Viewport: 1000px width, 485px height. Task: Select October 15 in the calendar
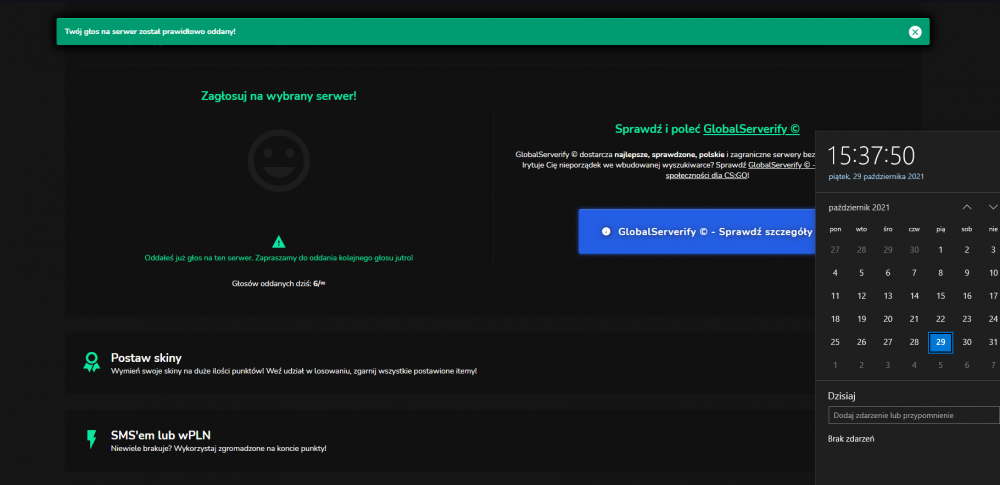[941, 296]
